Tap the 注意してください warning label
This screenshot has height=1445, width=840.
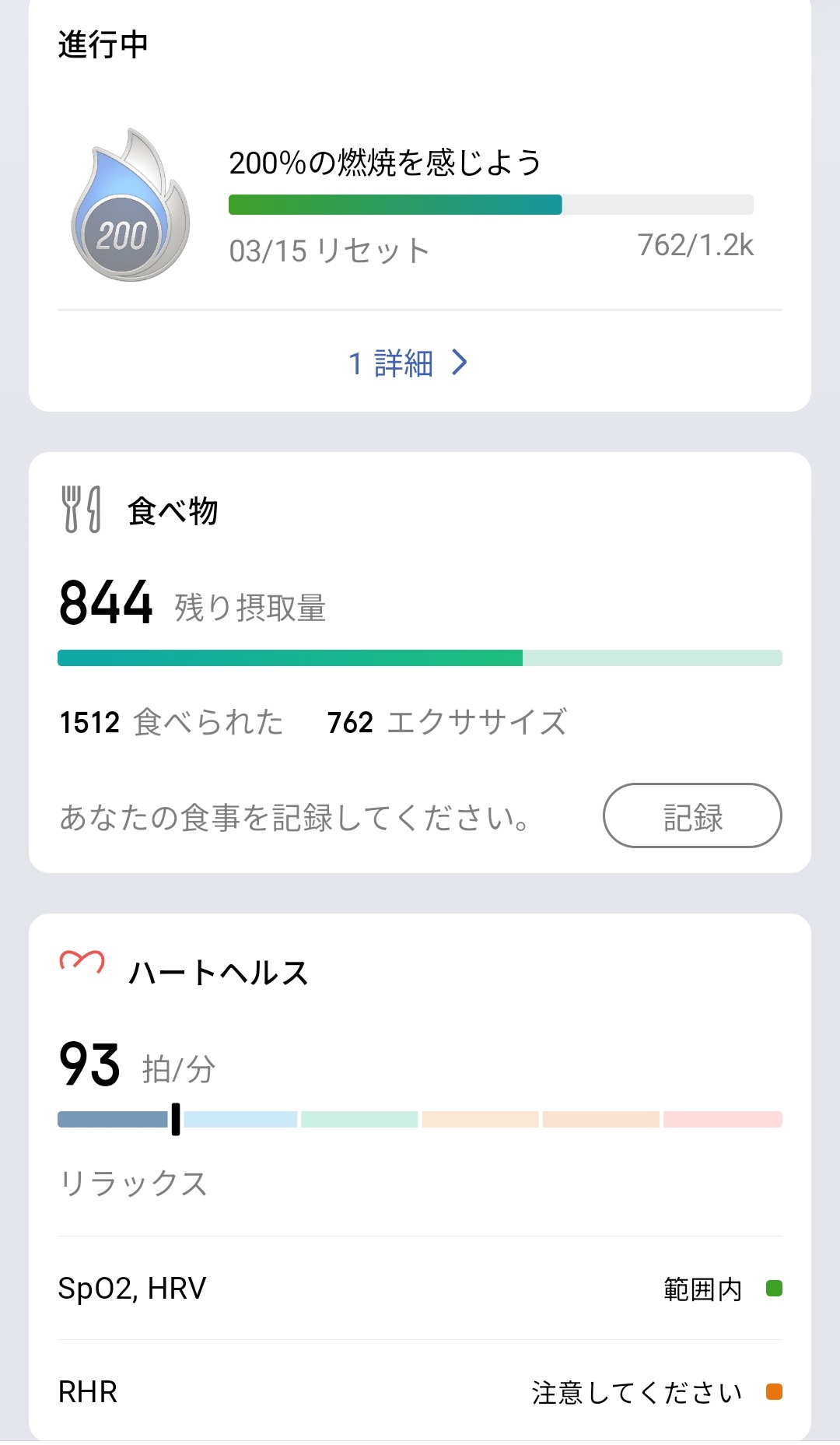click(636, 1392)
